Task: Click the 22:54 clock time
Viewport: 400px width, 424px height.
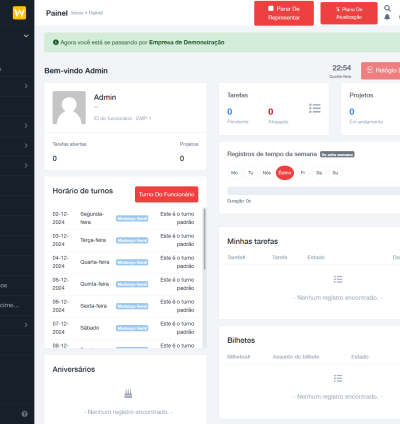Action: coord(342,68)
